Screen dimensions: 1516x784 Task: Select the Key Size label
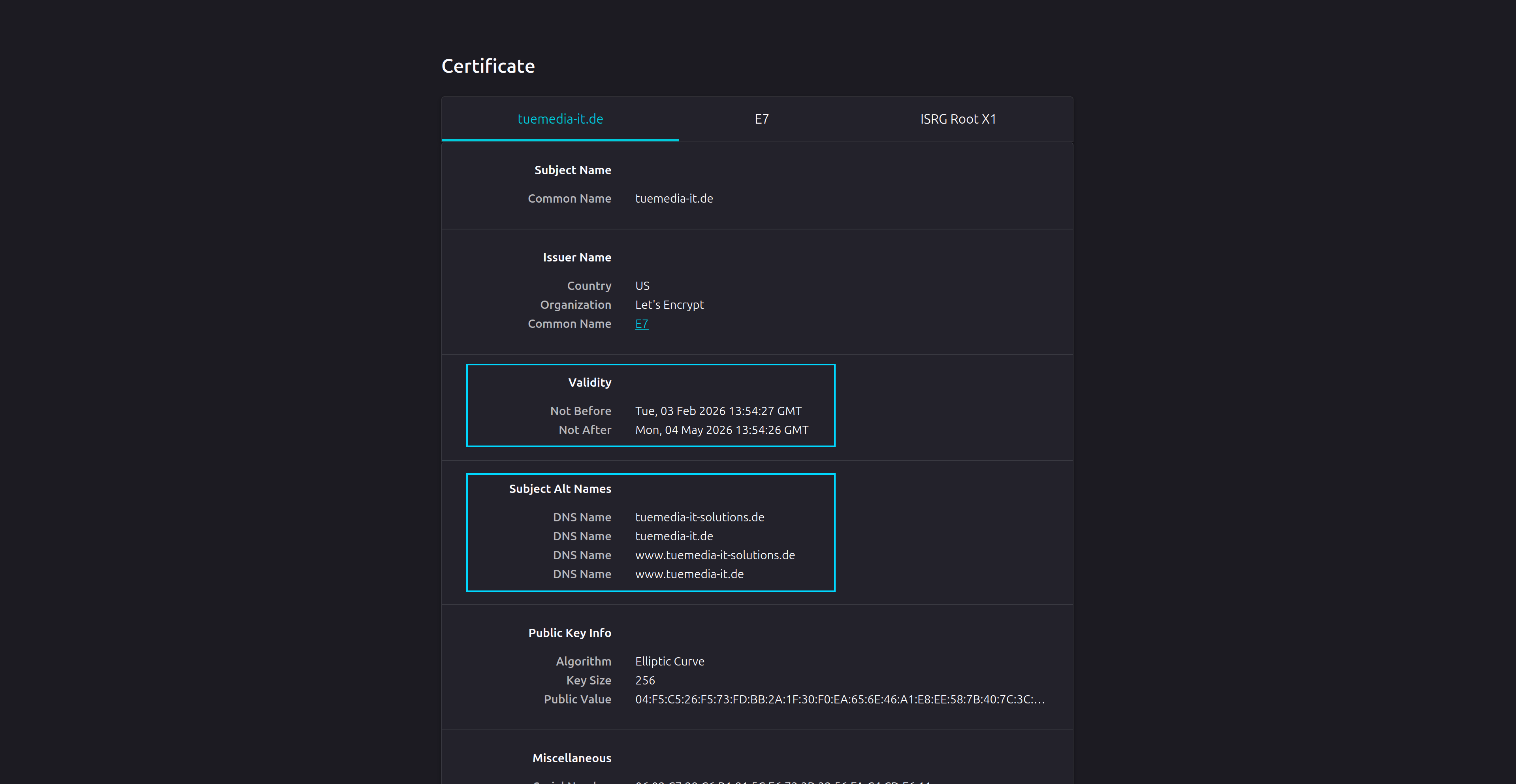[x=589, y=680]
